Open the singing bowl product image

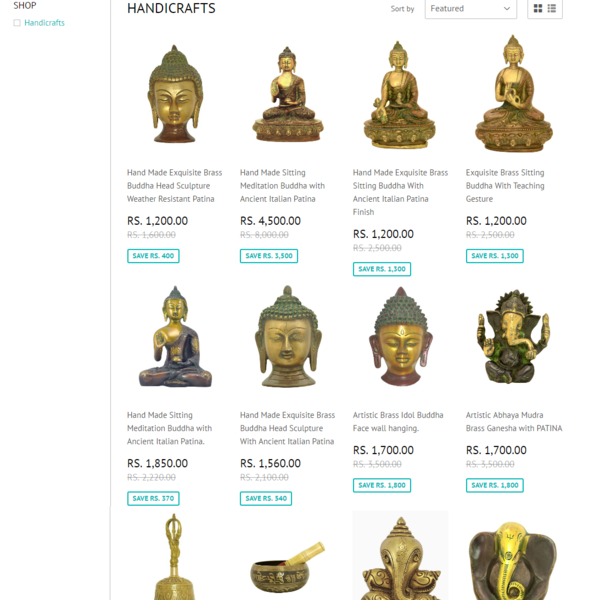tap(287, 567)
